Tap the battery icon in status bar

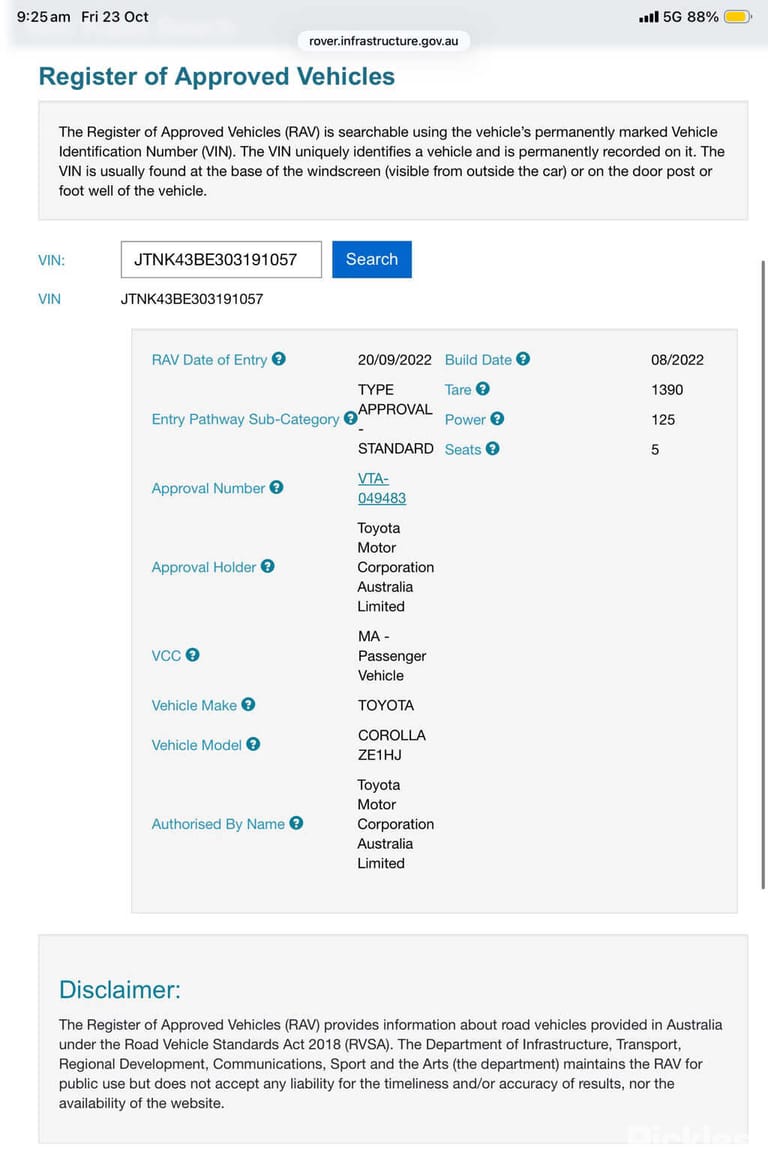pos(738,16)
